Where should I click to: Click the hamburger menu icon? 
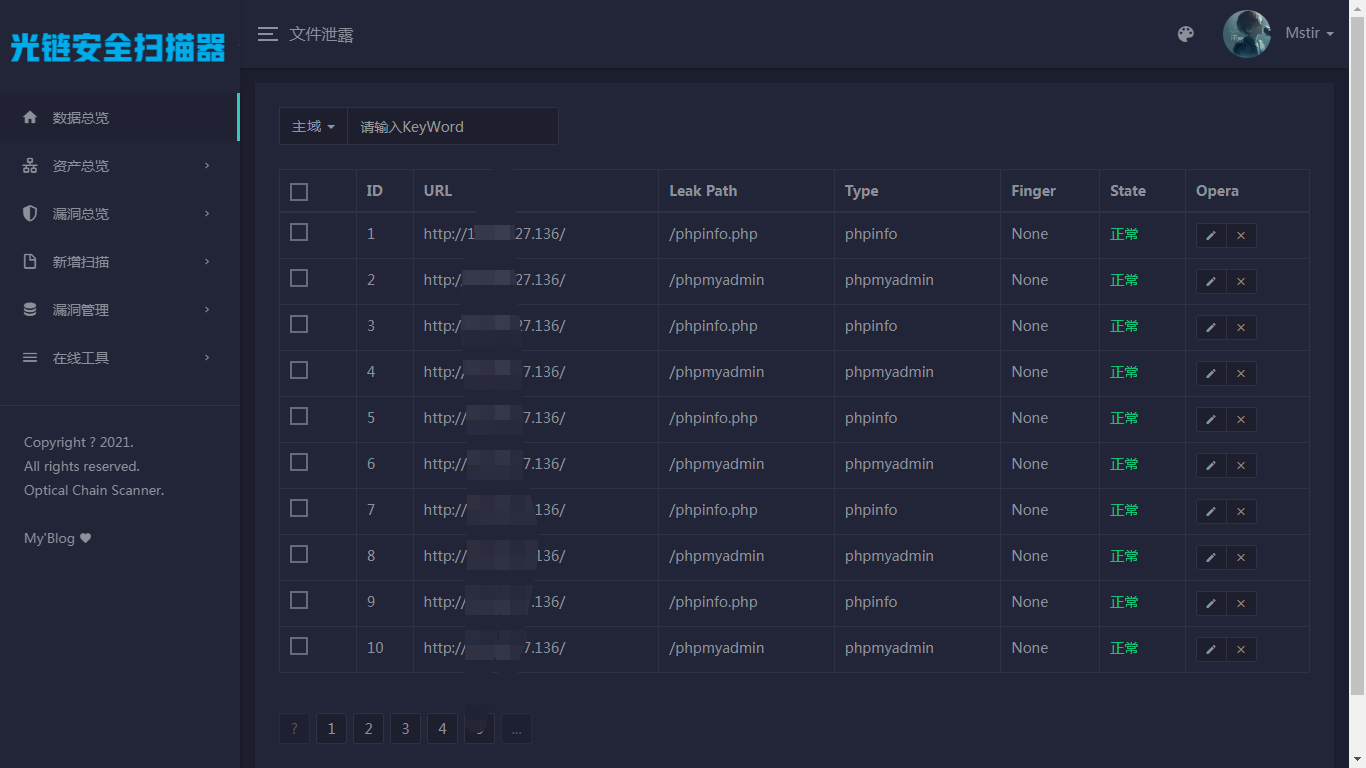267,34
